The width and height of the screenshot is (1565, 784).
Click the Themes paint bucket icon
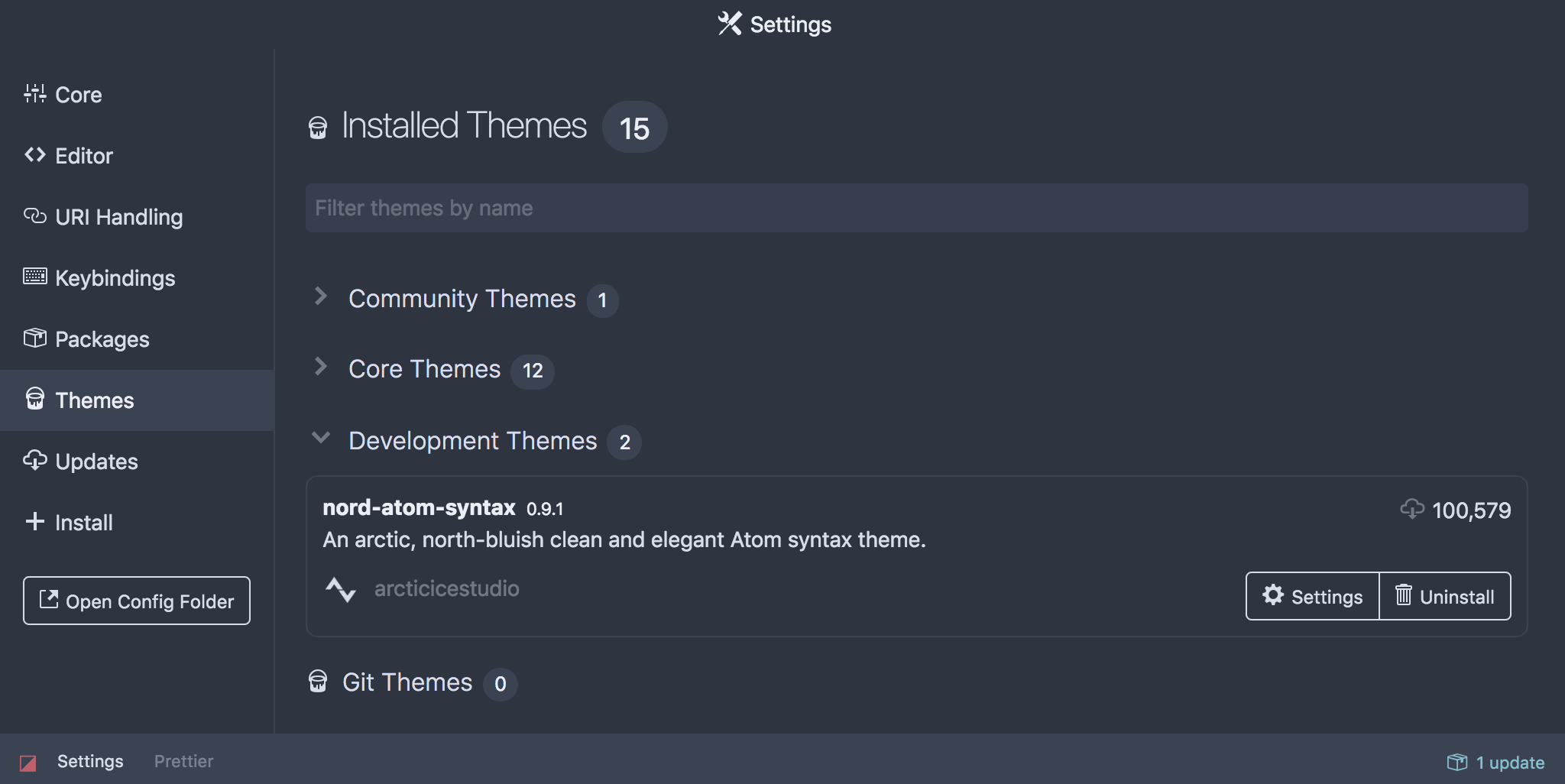pos(34,400)
